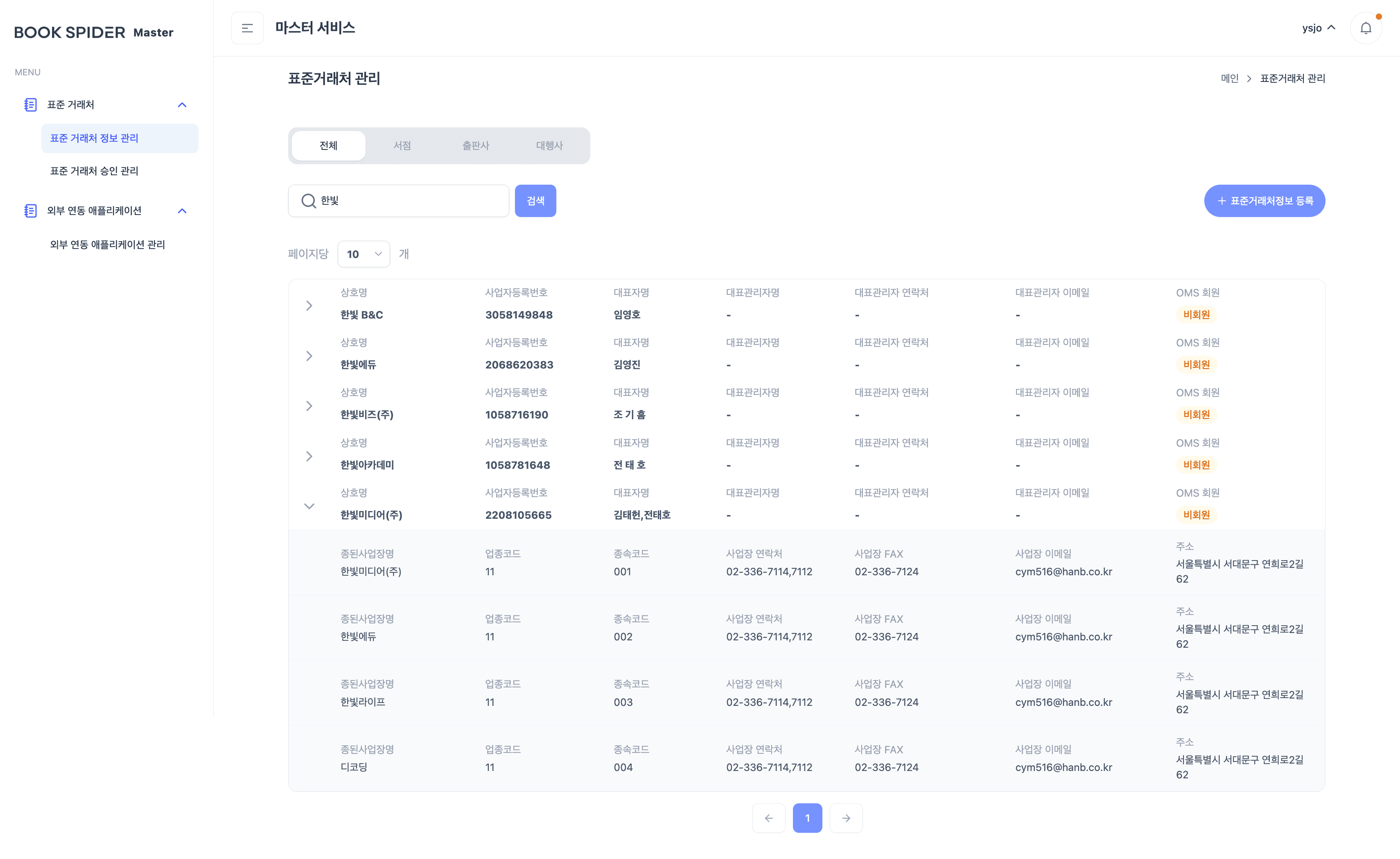Expand the 한빛 B&C row

tap(309, 306)
